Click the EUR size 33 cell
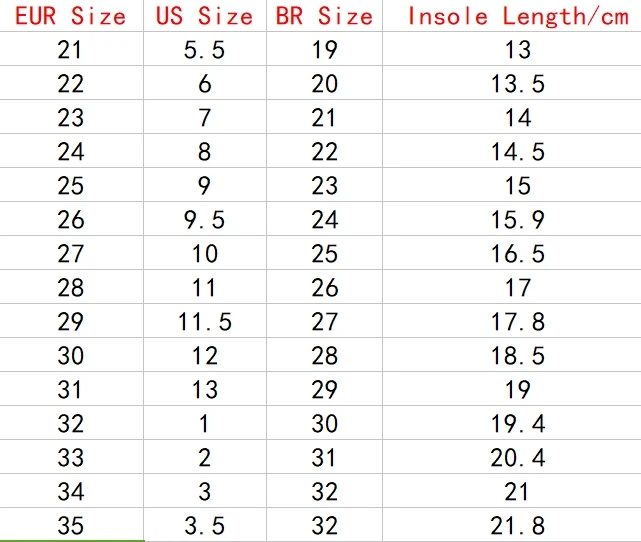The image size is (641, 542). point(72,457)
